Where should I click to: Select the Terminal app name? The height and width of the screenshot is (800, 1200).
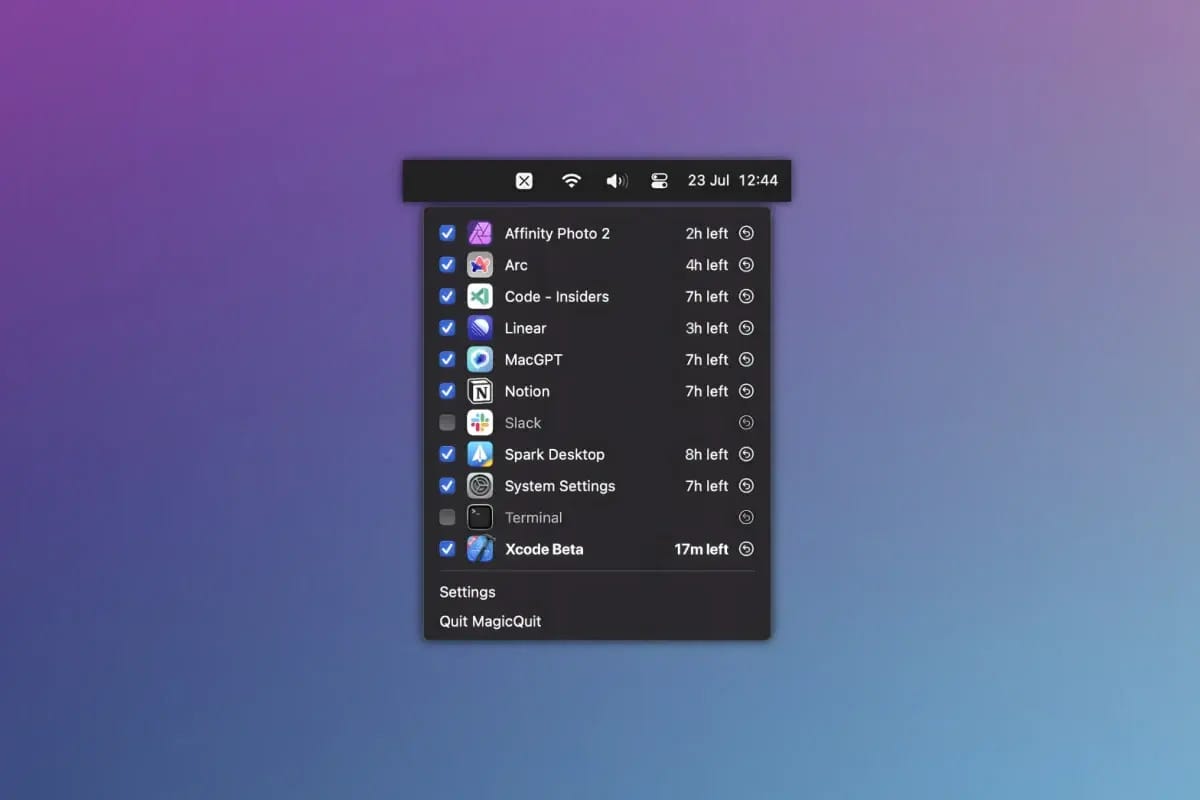[533, 517]
